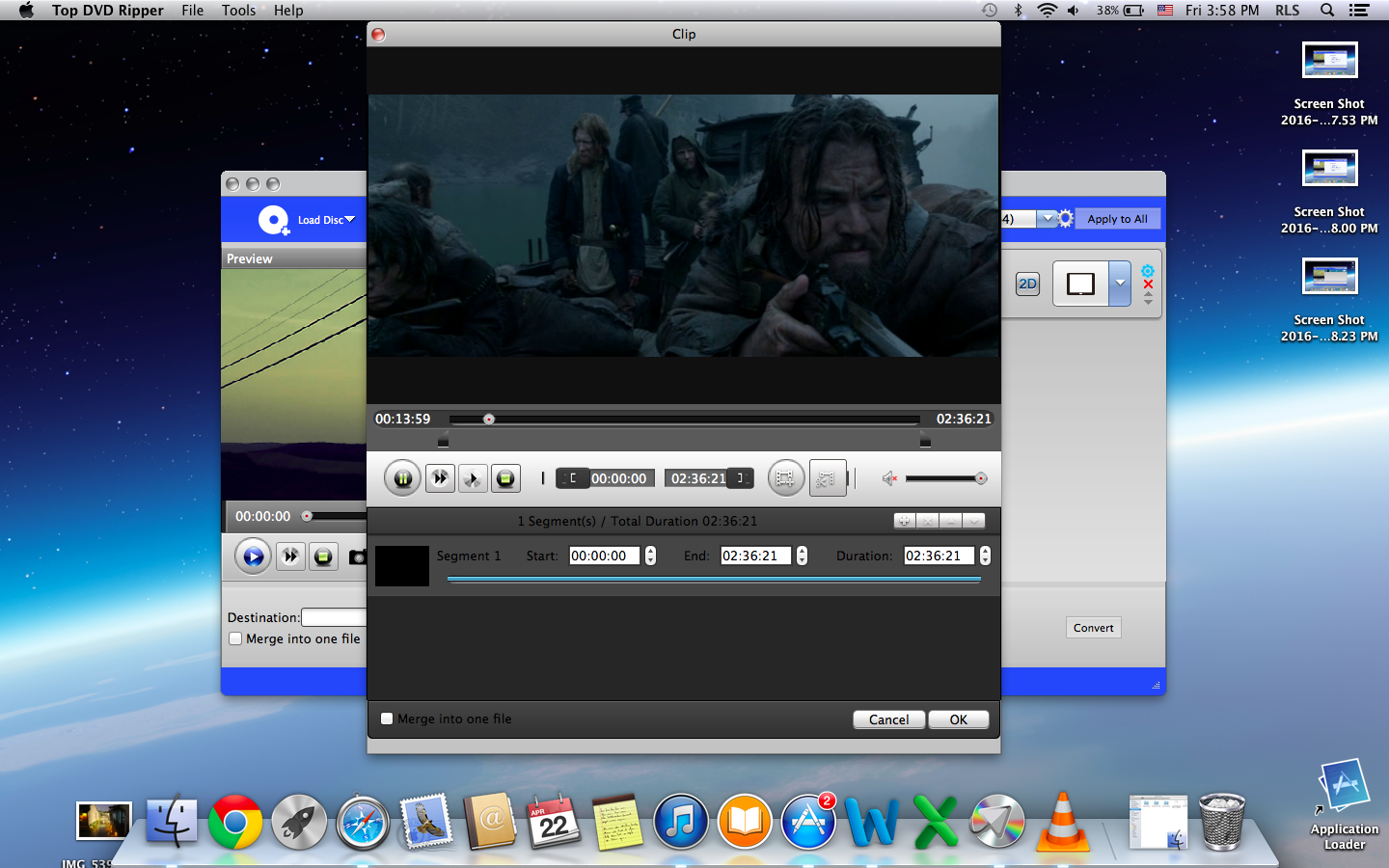Click the add new segment filmstrip icon
This screenshot has width=1389, height=868.
pyautogui.click(x=785, y=478)
